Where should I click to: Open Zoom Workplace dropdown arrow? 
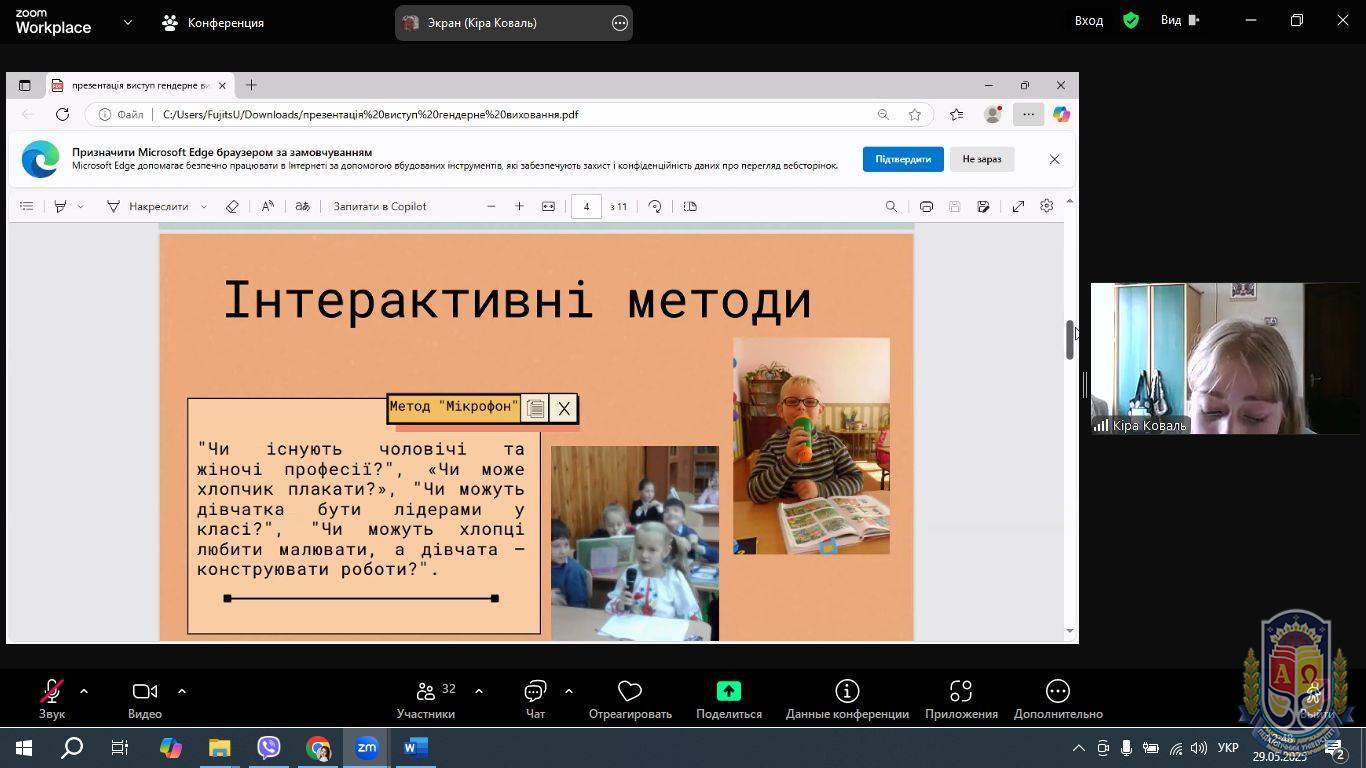pyautogui.click(x=127, y=22)
